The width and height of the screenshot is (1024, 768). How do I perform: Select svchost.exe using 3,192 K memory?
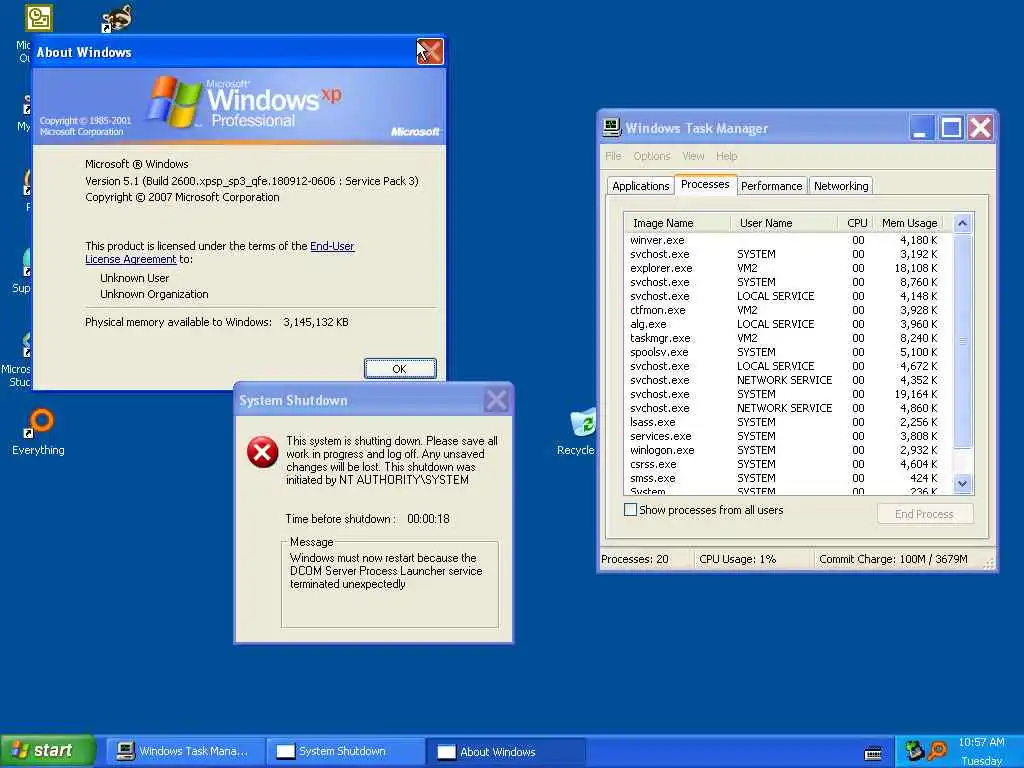click(x=788, y=255)
